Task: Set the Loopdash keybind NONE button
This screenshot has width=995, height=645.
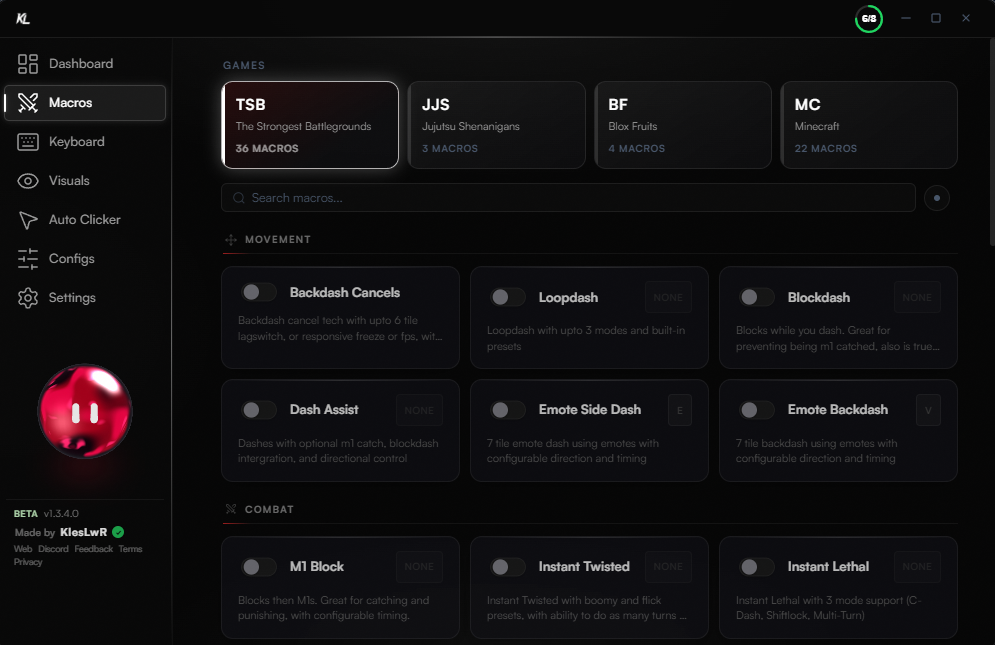Action: coord(668,297)
